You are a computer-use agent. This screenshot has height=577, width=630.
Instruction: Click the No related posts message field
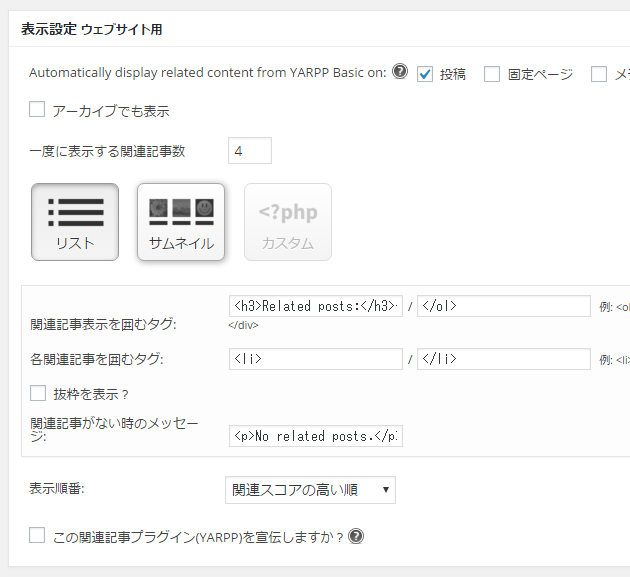(315, 436)
